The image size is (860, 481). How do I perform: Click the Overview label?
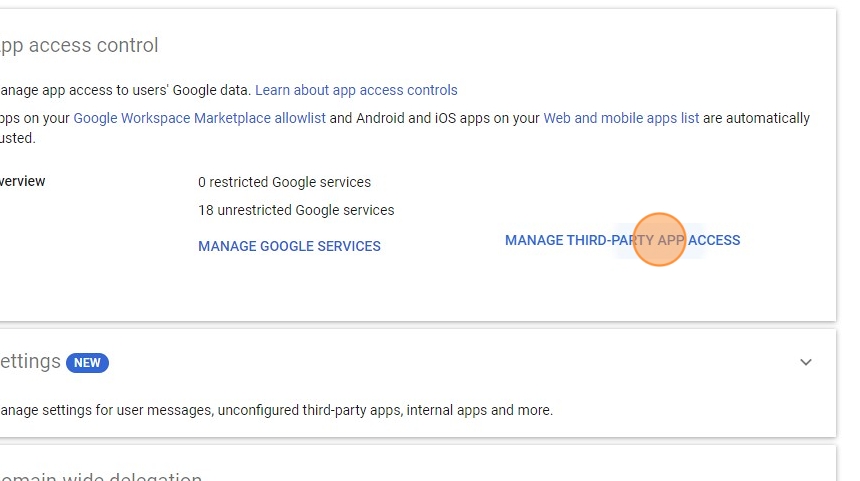(22, 181)
